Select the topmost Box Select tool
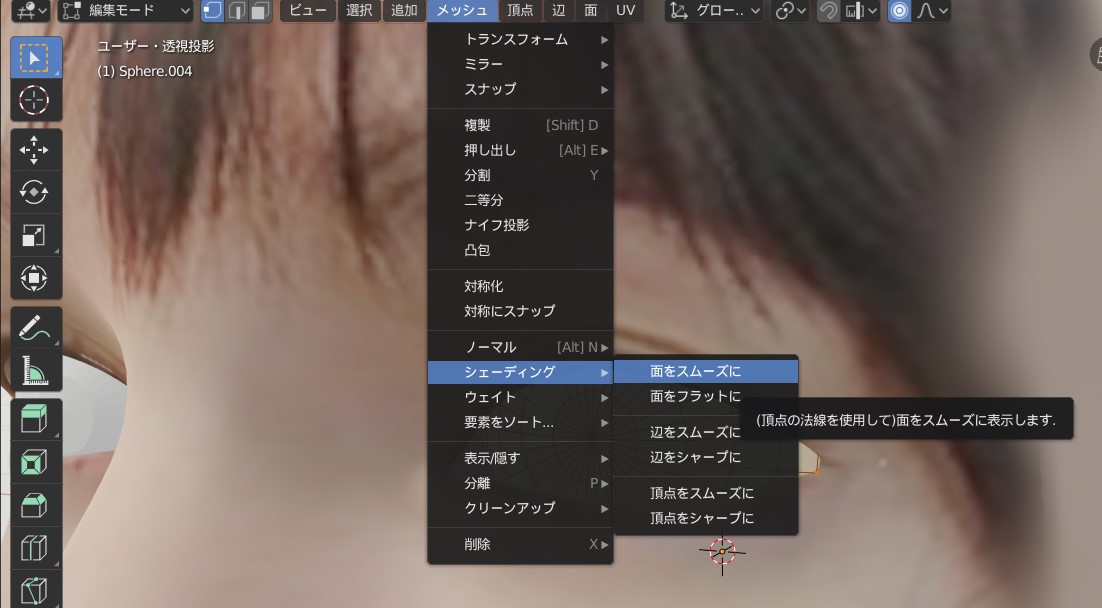This screenshot has height=608, width=1102. pyautogui.click(x=35, y=57)
